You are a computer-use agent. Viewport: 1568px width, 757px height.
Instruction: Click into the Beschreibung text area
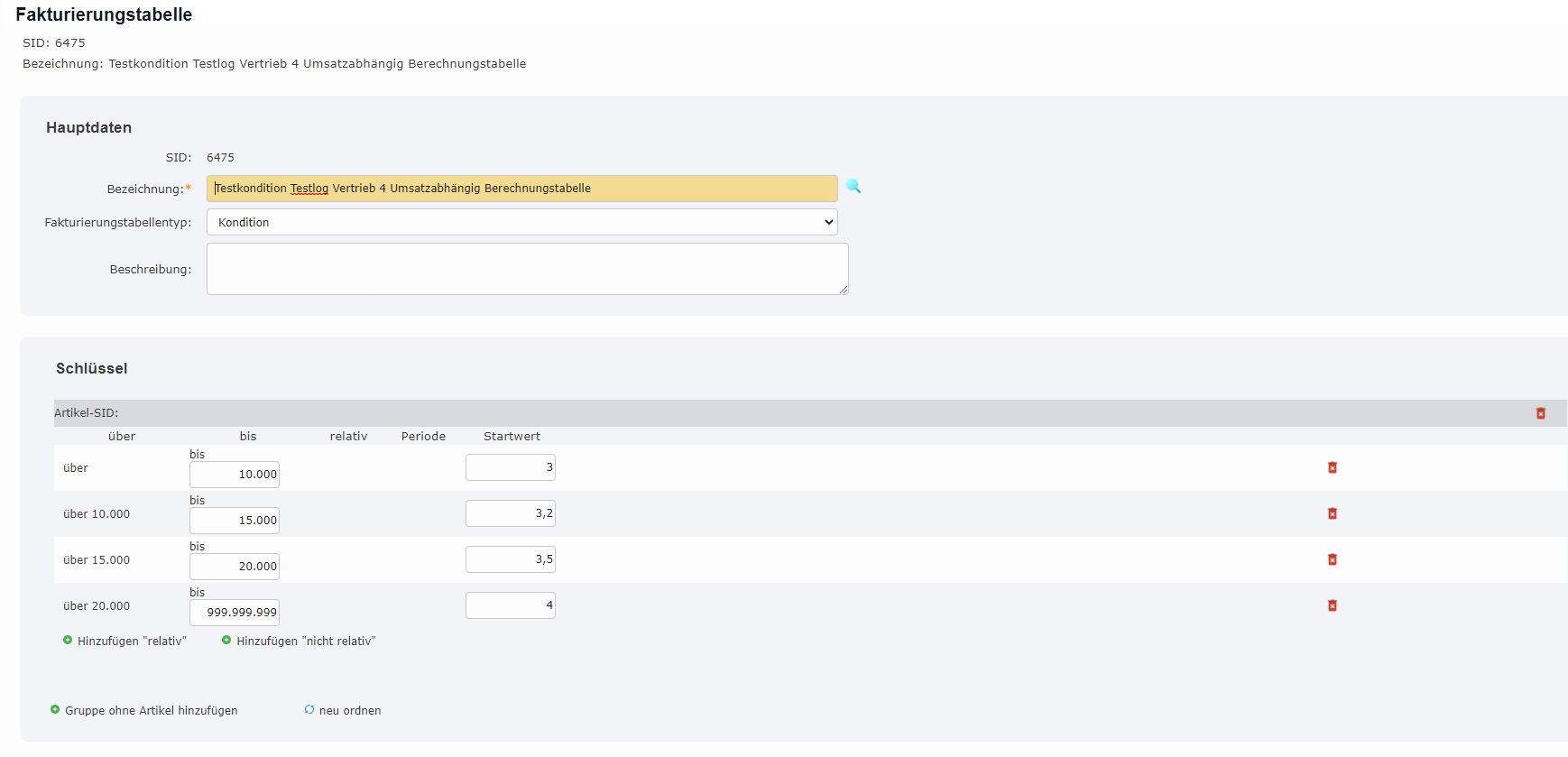[527, 269]
